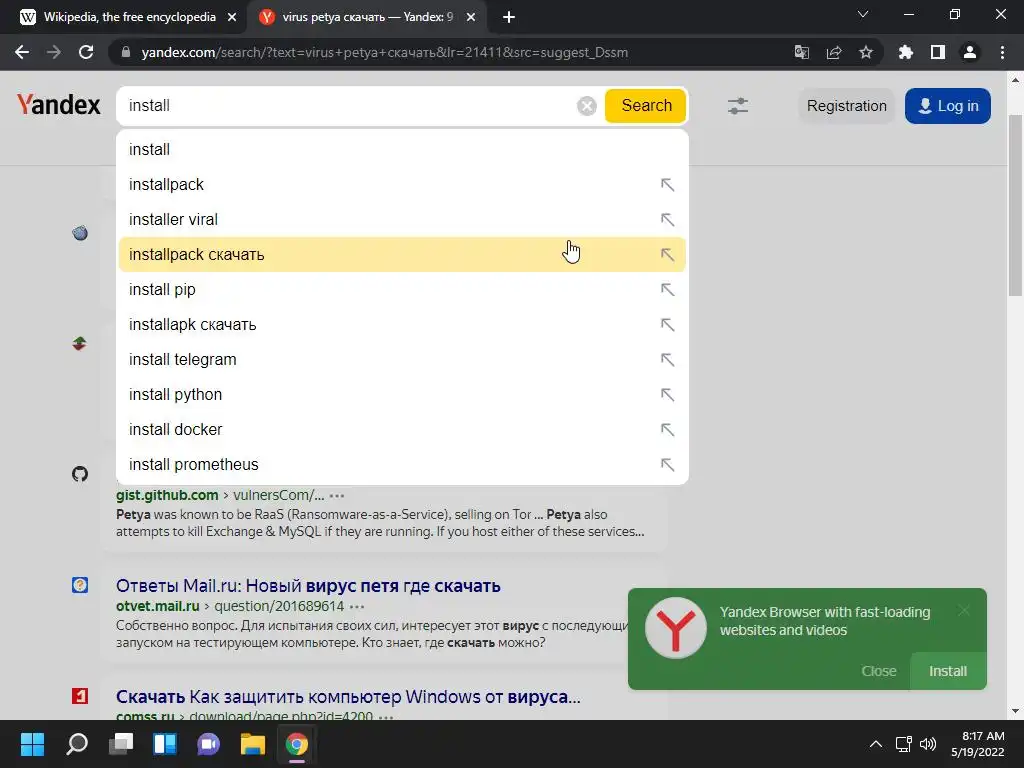Image resolution: width=1024 pixels, height=768 pixels.
Task: Go back in browser history
Action: [x=22, y=52]
